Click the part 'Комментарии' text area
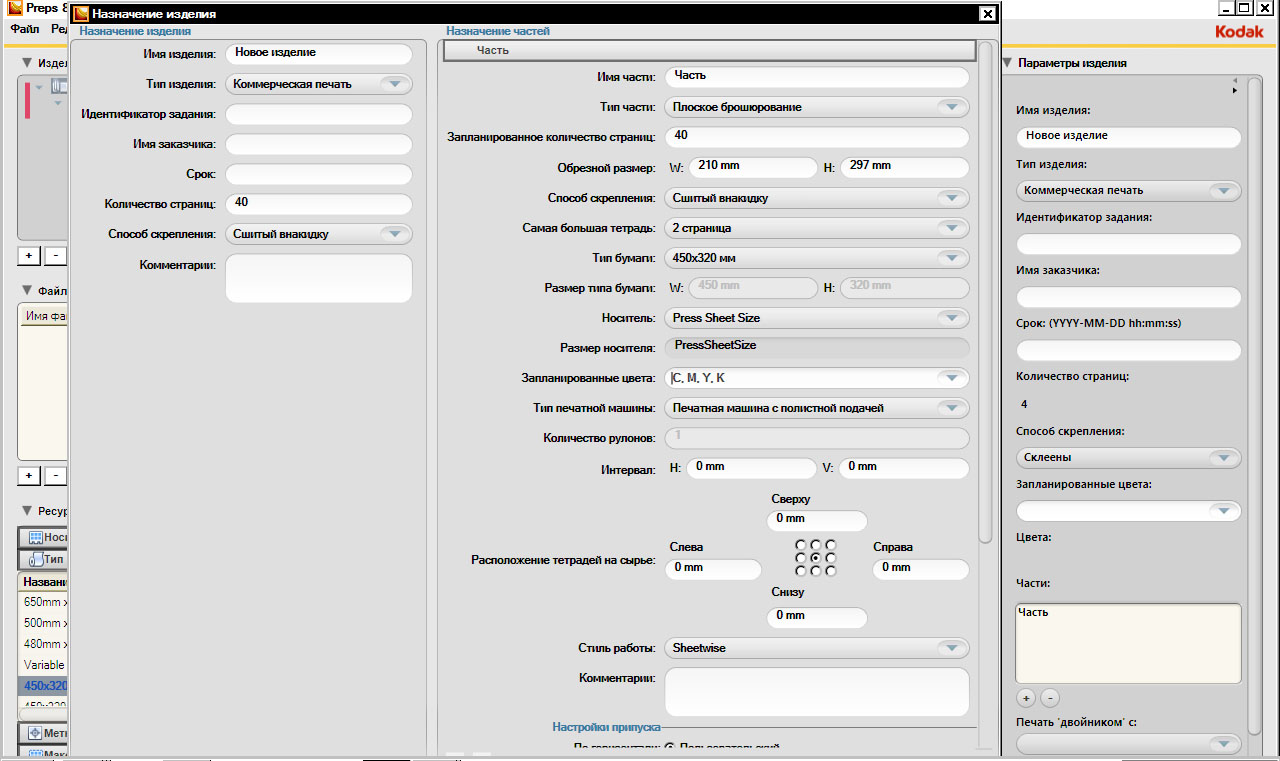The width and height of the screenshot is (1280, 761). pyautogui.click(x=817, y=692)
